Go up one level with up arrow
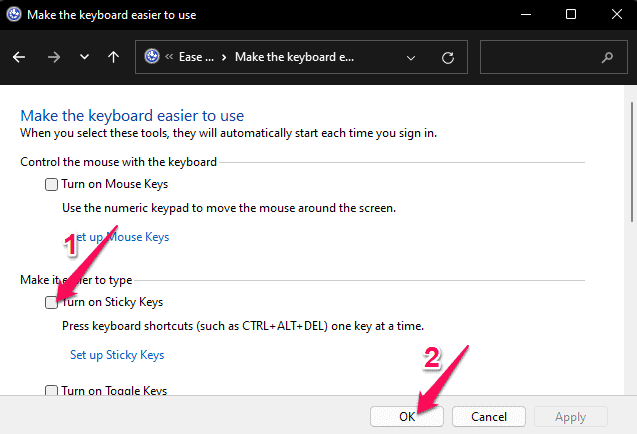 [113, 57]
